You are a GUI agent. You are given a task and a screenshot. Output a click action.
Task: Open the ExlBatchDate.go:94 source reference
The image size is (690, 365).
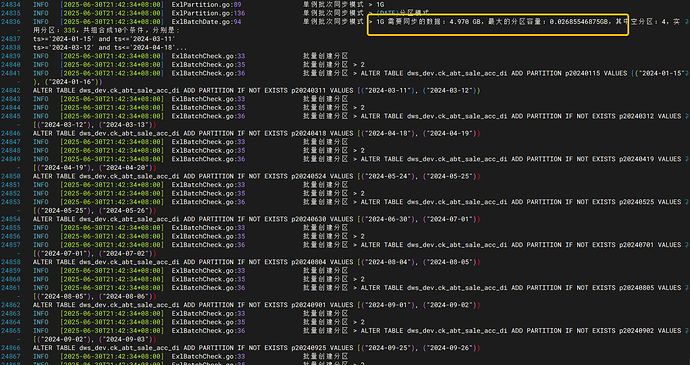(x=206, y=22)
